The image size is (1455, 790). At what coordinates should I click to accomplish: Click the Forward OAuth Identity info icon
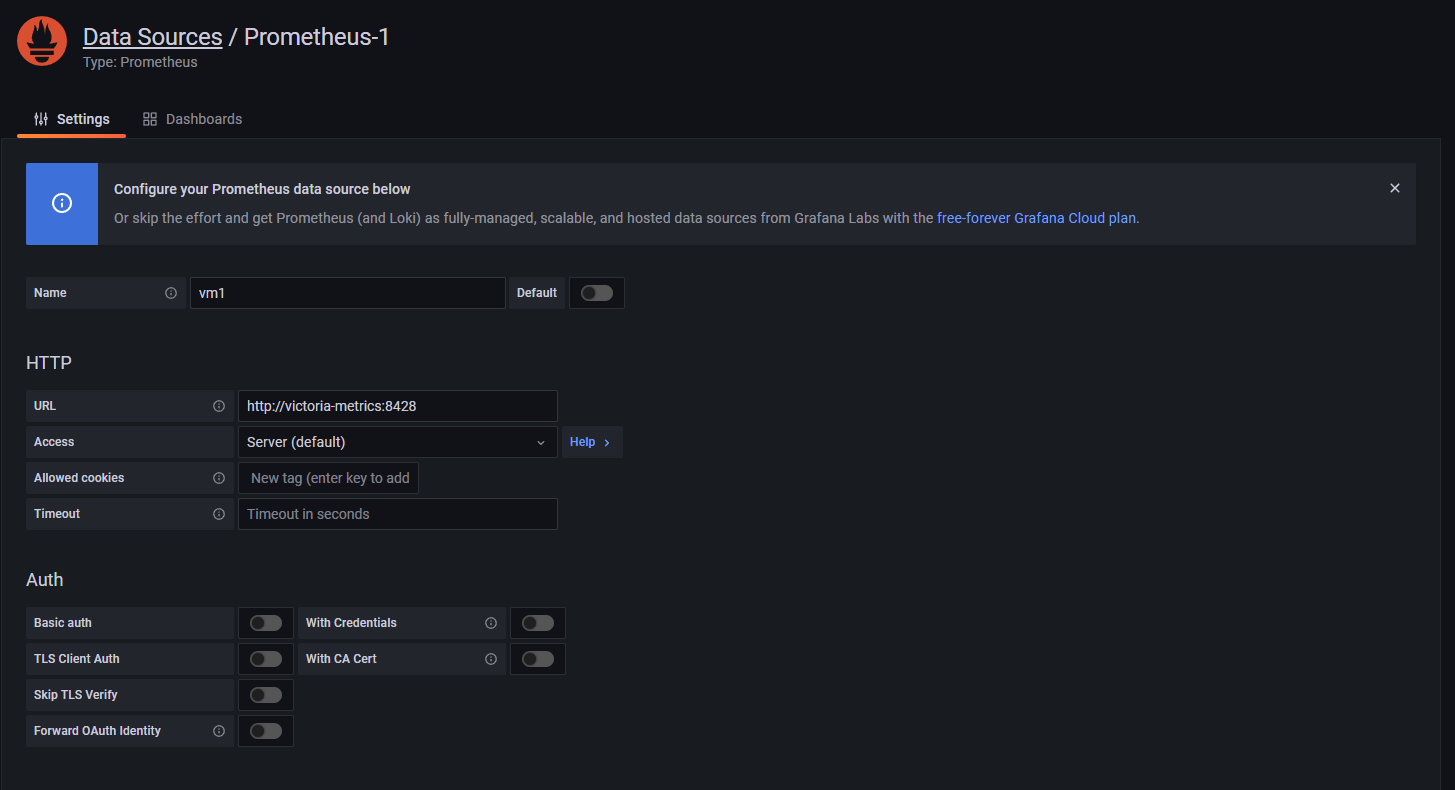[x=219, y=731]
